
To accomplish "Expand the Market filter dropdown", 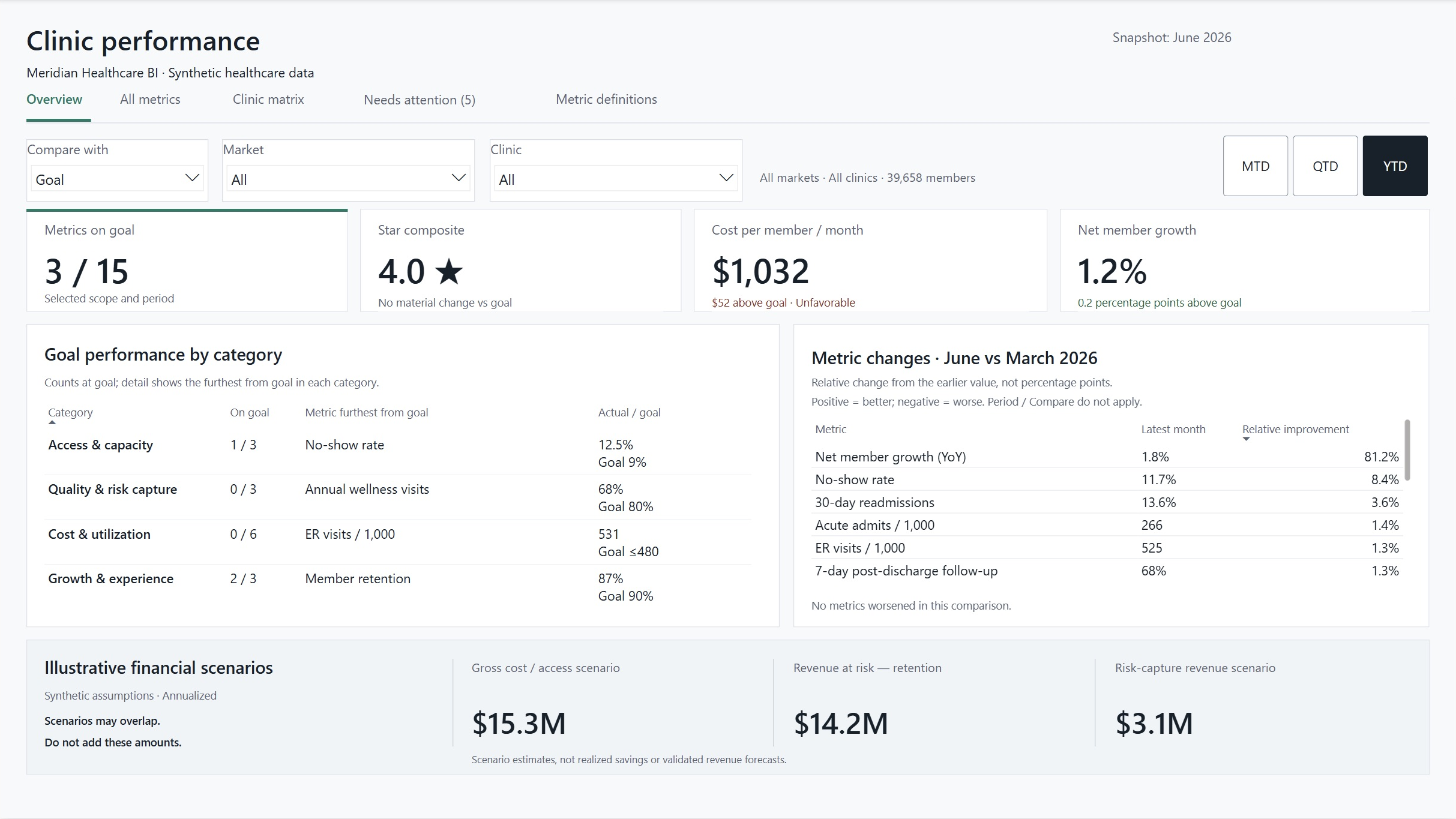I will pyautogui.click(x=348, y=179).
